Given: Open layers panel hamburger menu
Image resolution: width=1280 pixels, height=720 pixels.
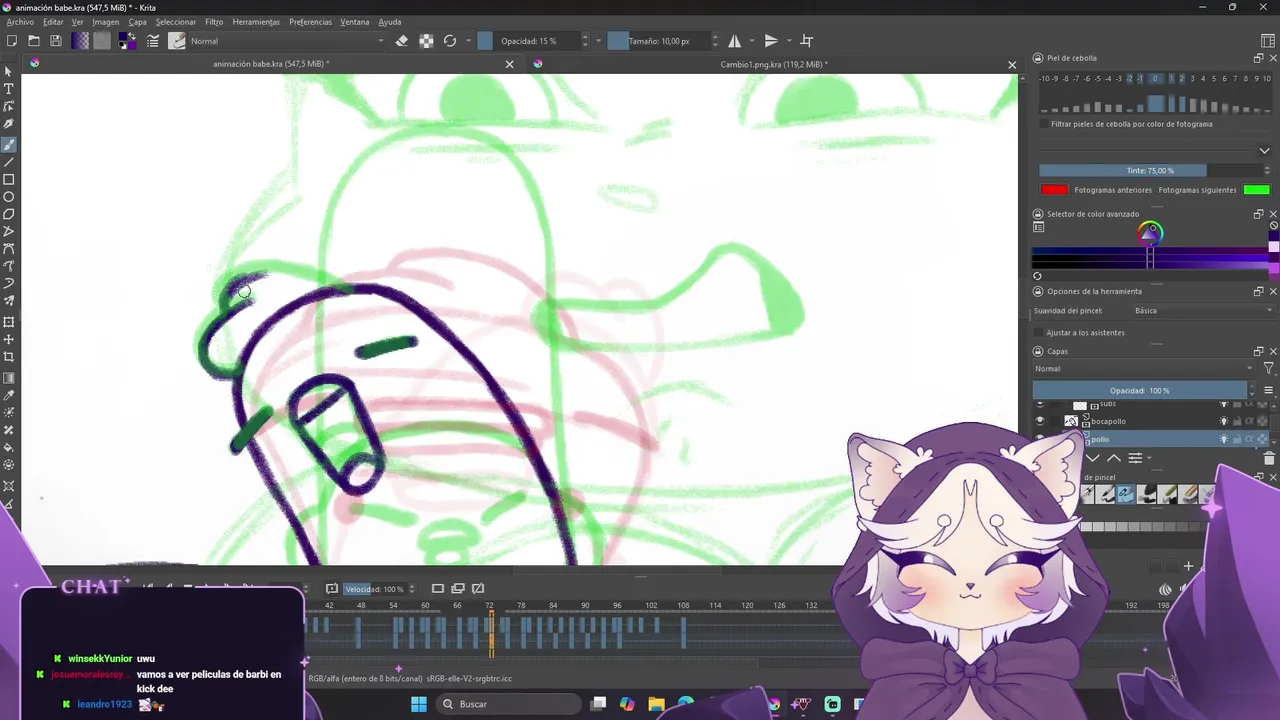Looking at the screenshot, I should 1268,390.
